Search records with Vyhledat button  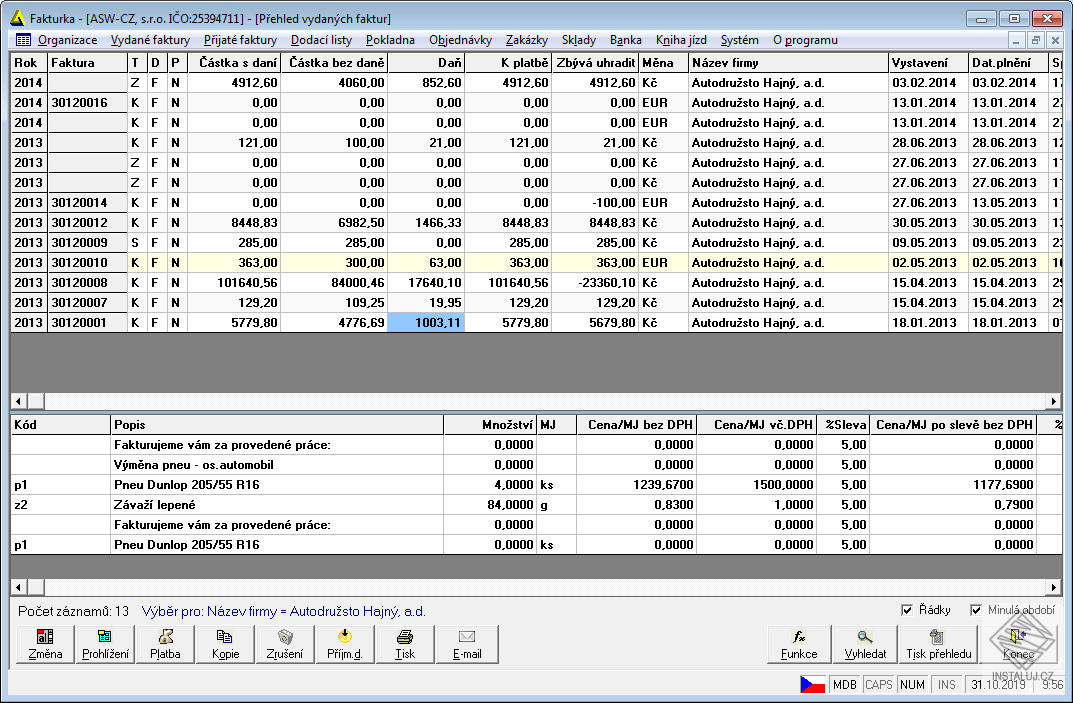pos(865,645)
